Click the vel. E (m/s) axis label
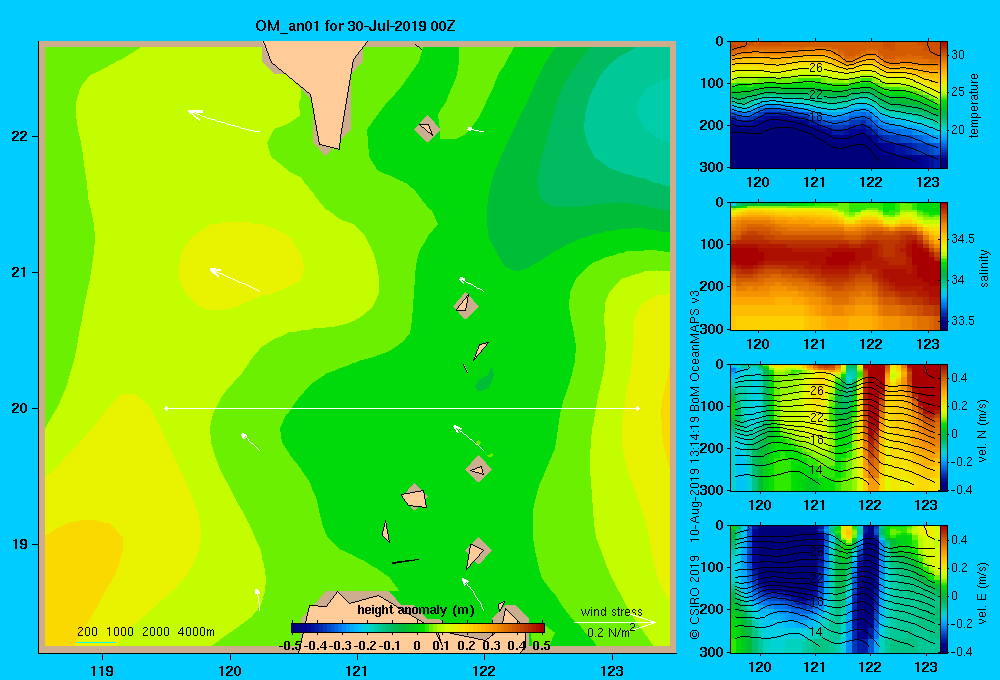Viewport: 1000px width, 680px height. (982, 593)
